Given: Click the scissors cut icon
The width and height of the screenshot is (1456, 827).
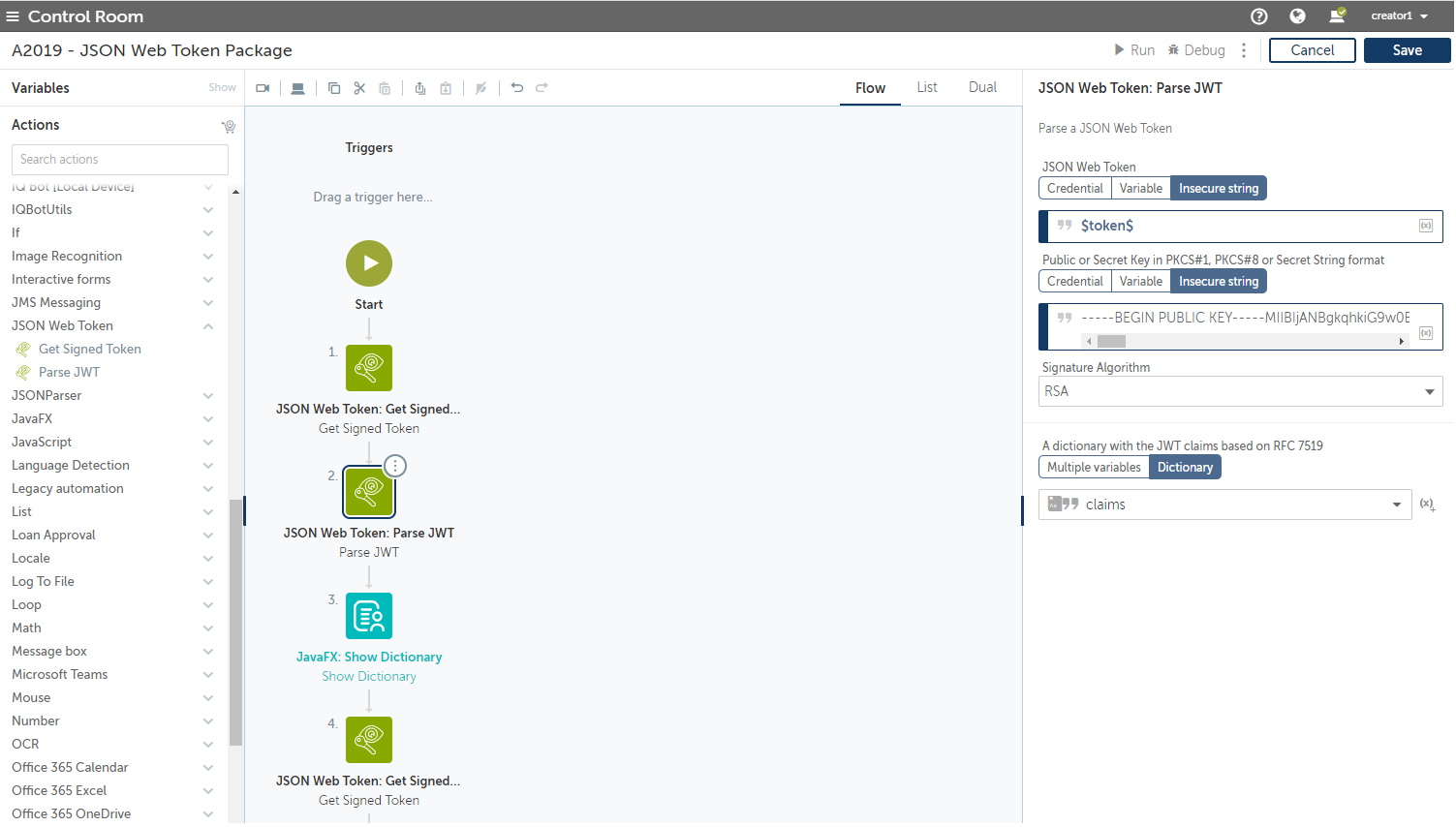Looking at the screenshot, I should pos(359,88).
